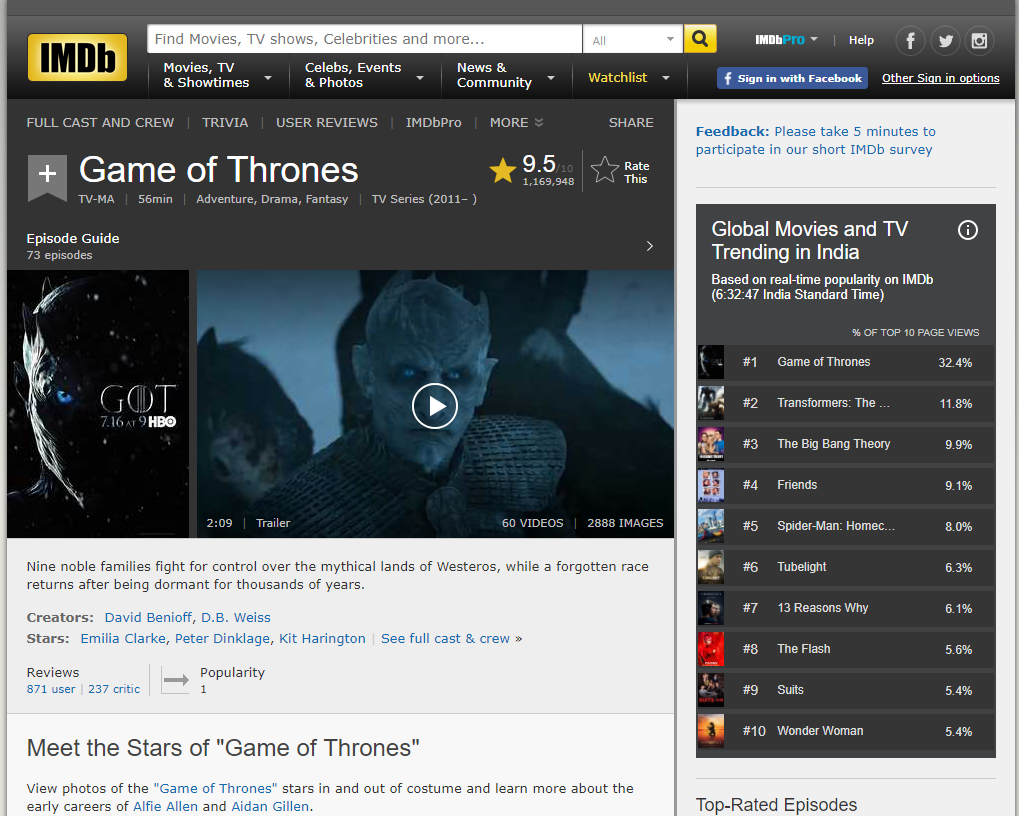Open Emilia Clarke's page
1019x816 pixels.
coord(123,638)
